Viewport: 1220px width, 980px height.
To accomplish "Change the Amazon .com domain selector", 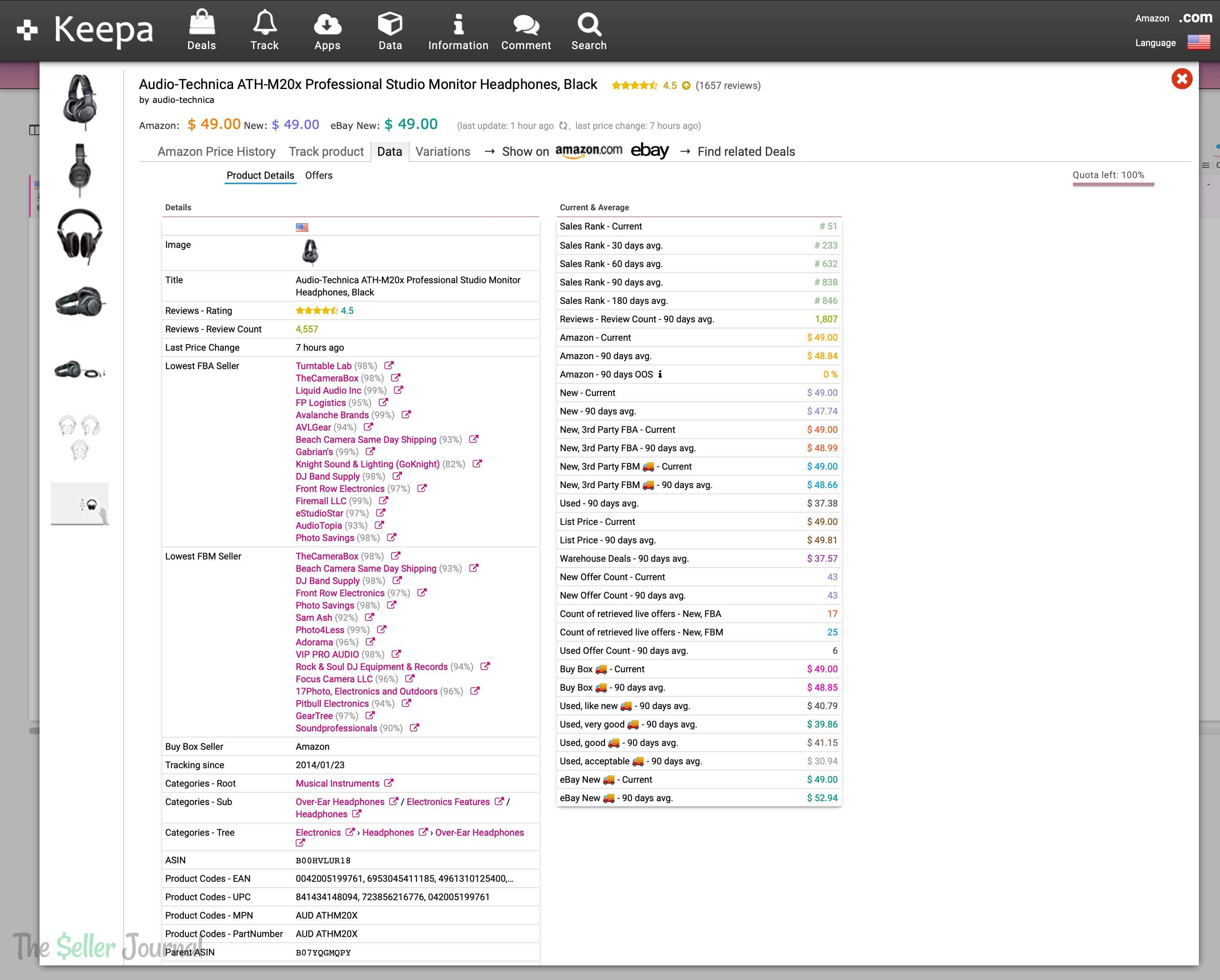I will pos(1195,18).
